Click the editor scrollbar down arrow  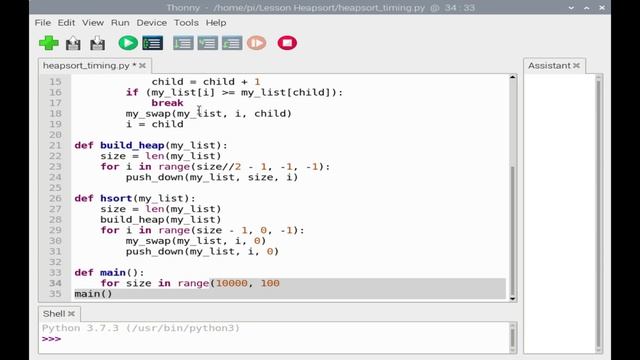click(513, 298)
